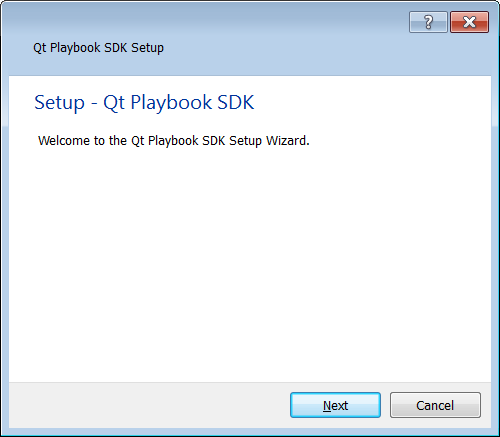Abort setup using the Cancel button
500x437 pixels.
[435, 405]
